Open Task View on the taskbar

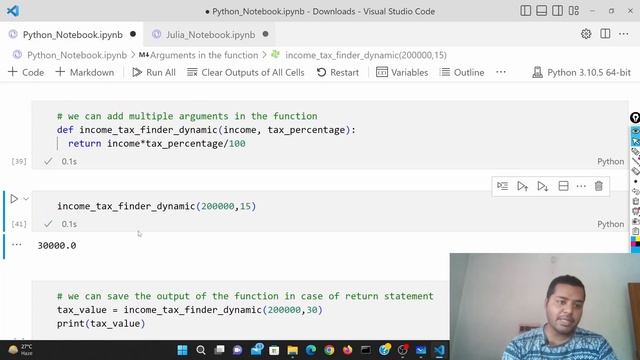[220, 350]
